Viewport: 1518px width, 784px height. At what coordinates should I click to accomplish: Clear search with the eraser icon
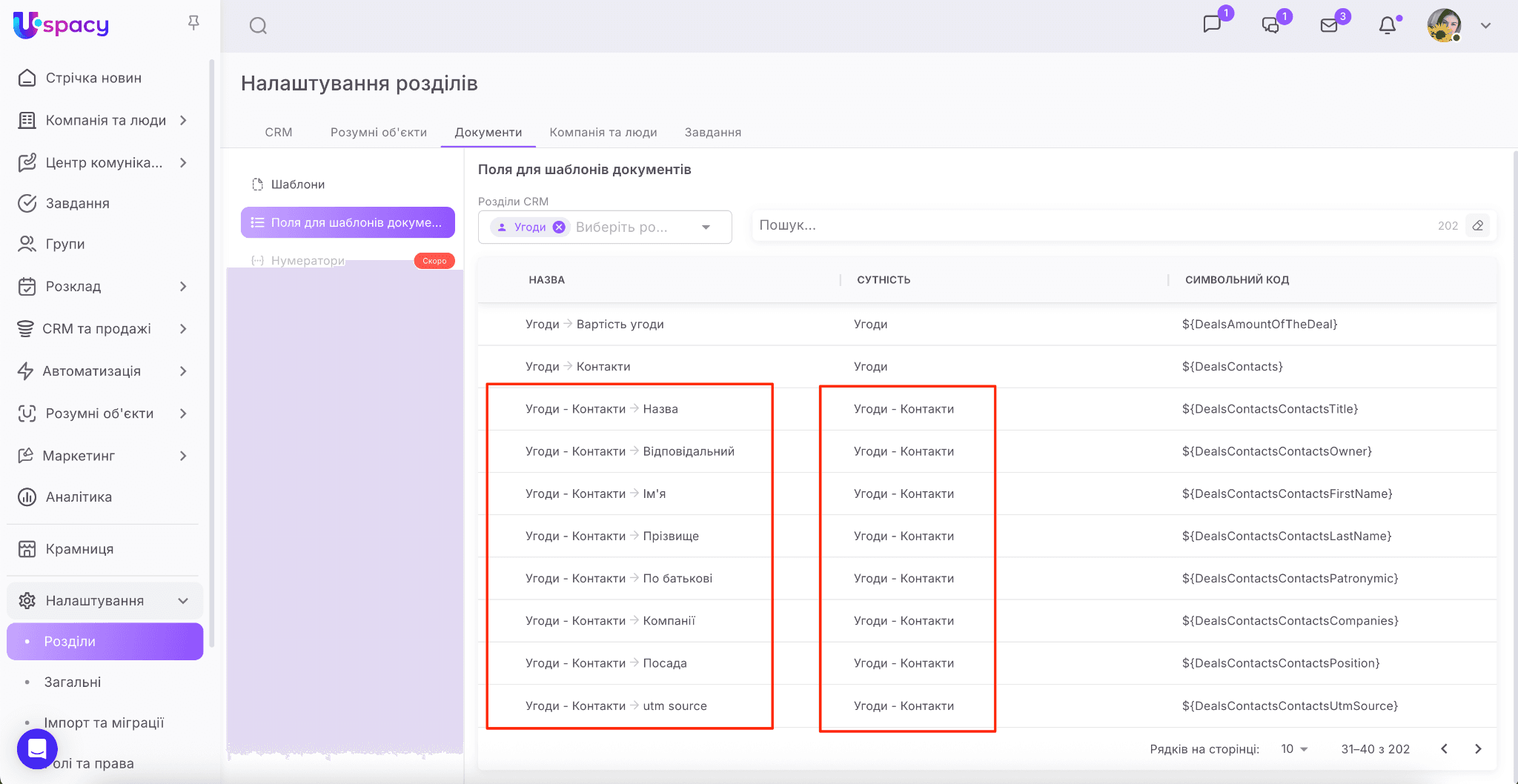tap(1478, 226)
